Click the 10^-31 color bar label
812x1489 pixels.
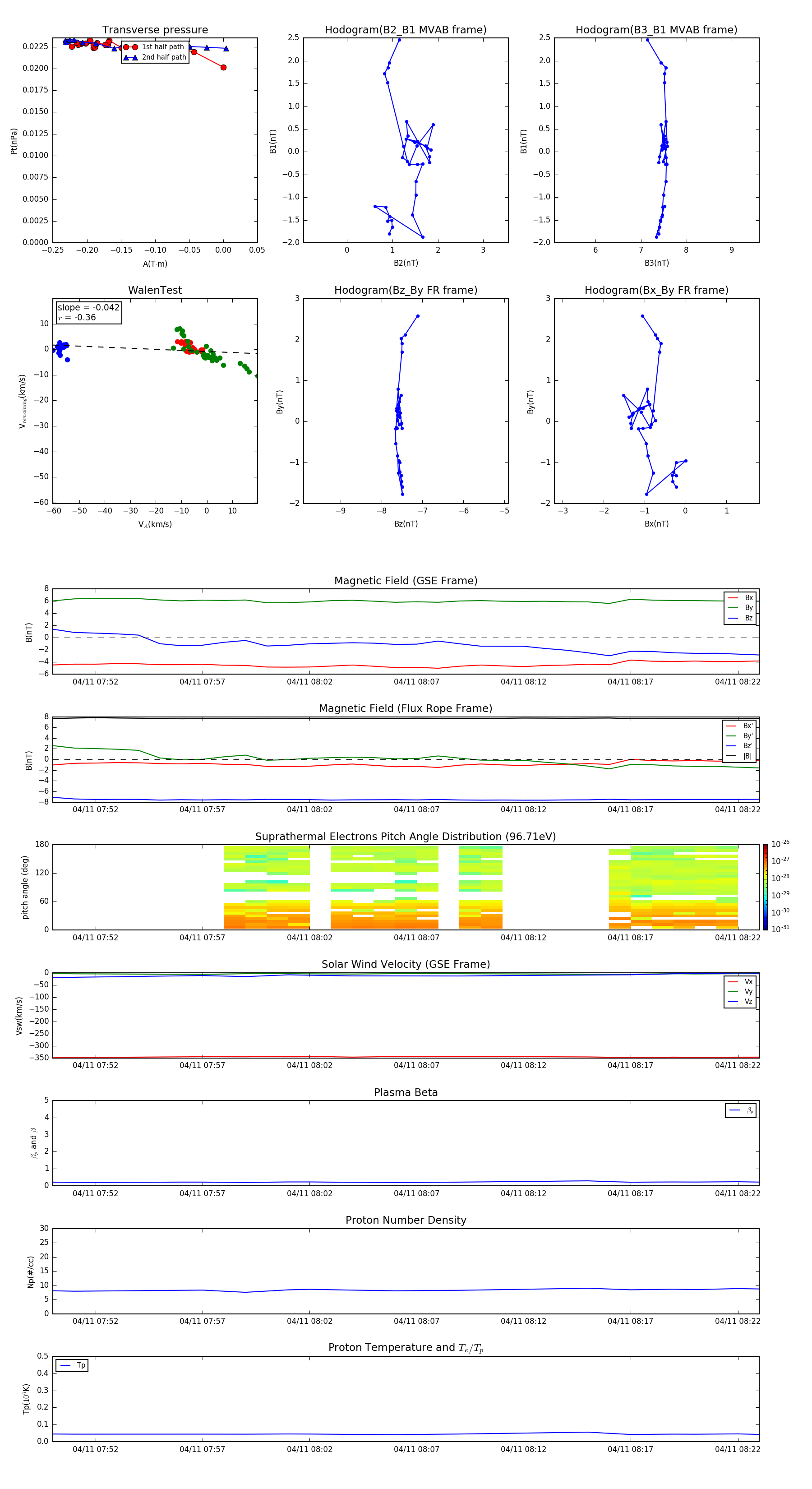pyautogui.click(x=780, y=929)
